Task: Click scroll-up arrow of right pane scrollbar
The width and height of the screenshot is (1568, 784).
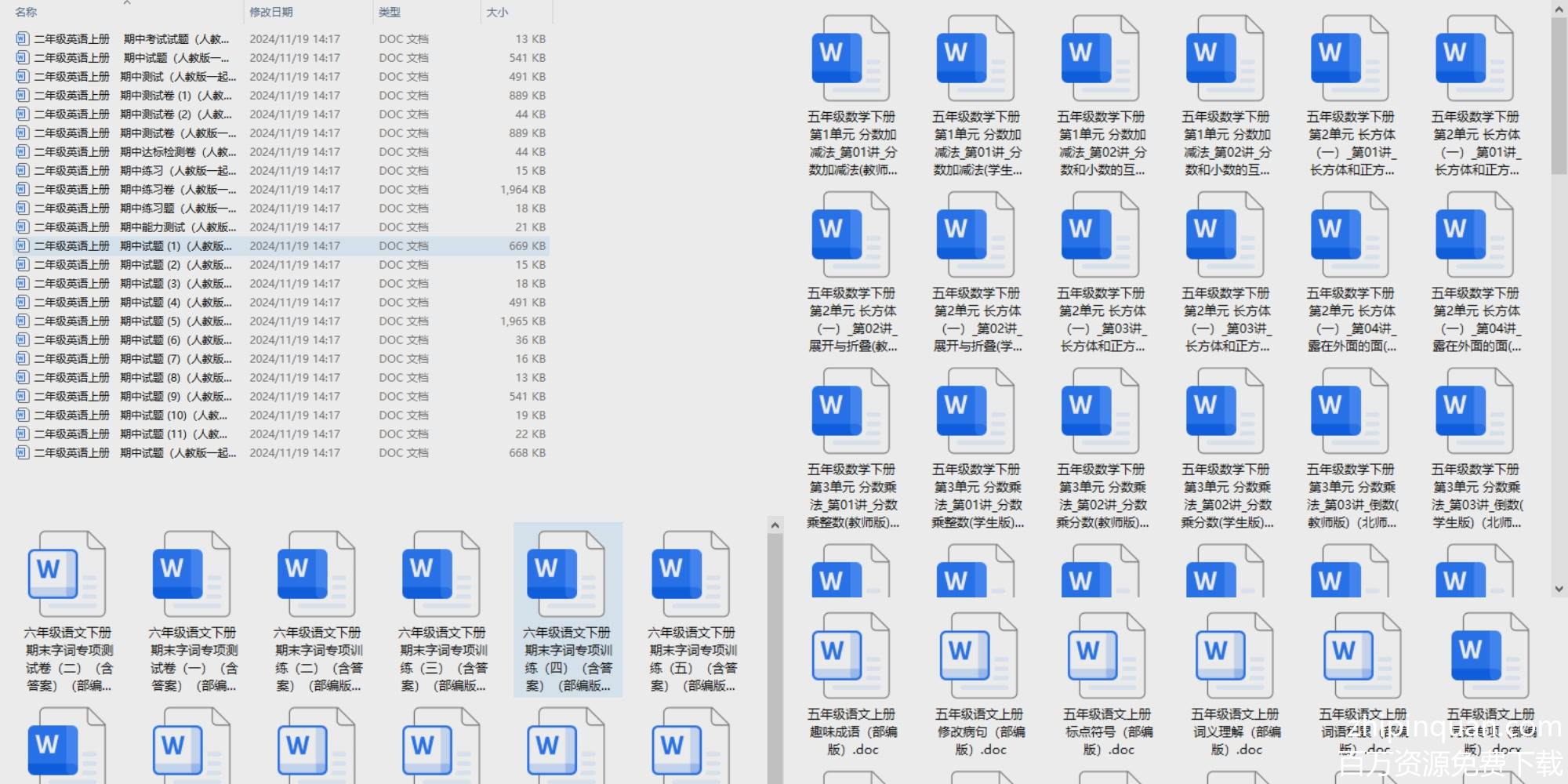Action: pyautogui.click(x=1559, y=9)
